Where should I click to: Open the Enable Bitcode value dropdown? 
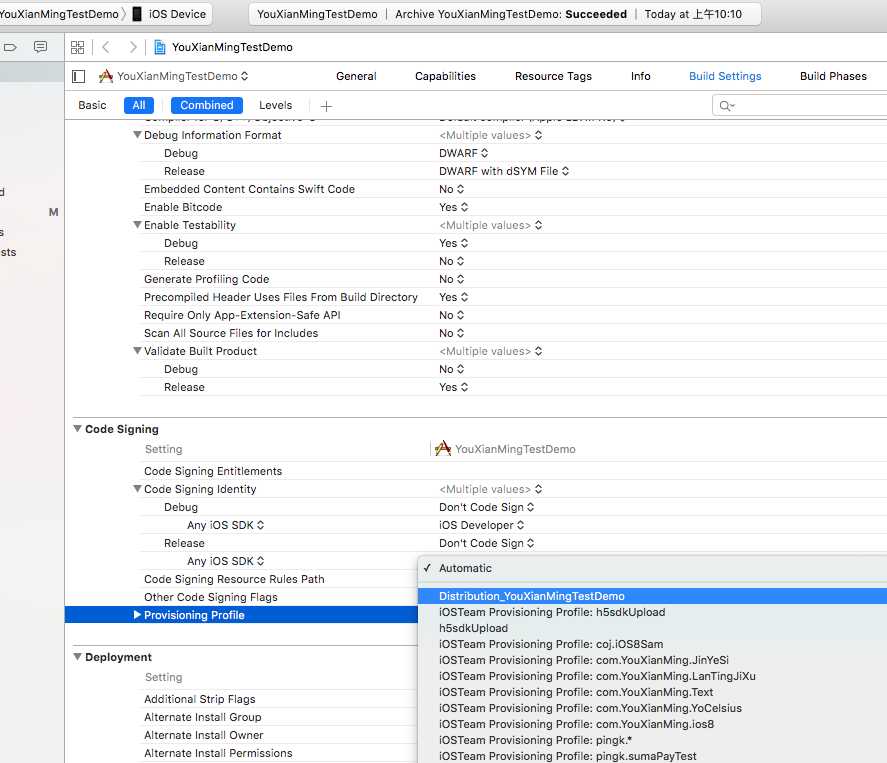coord(452,207)
